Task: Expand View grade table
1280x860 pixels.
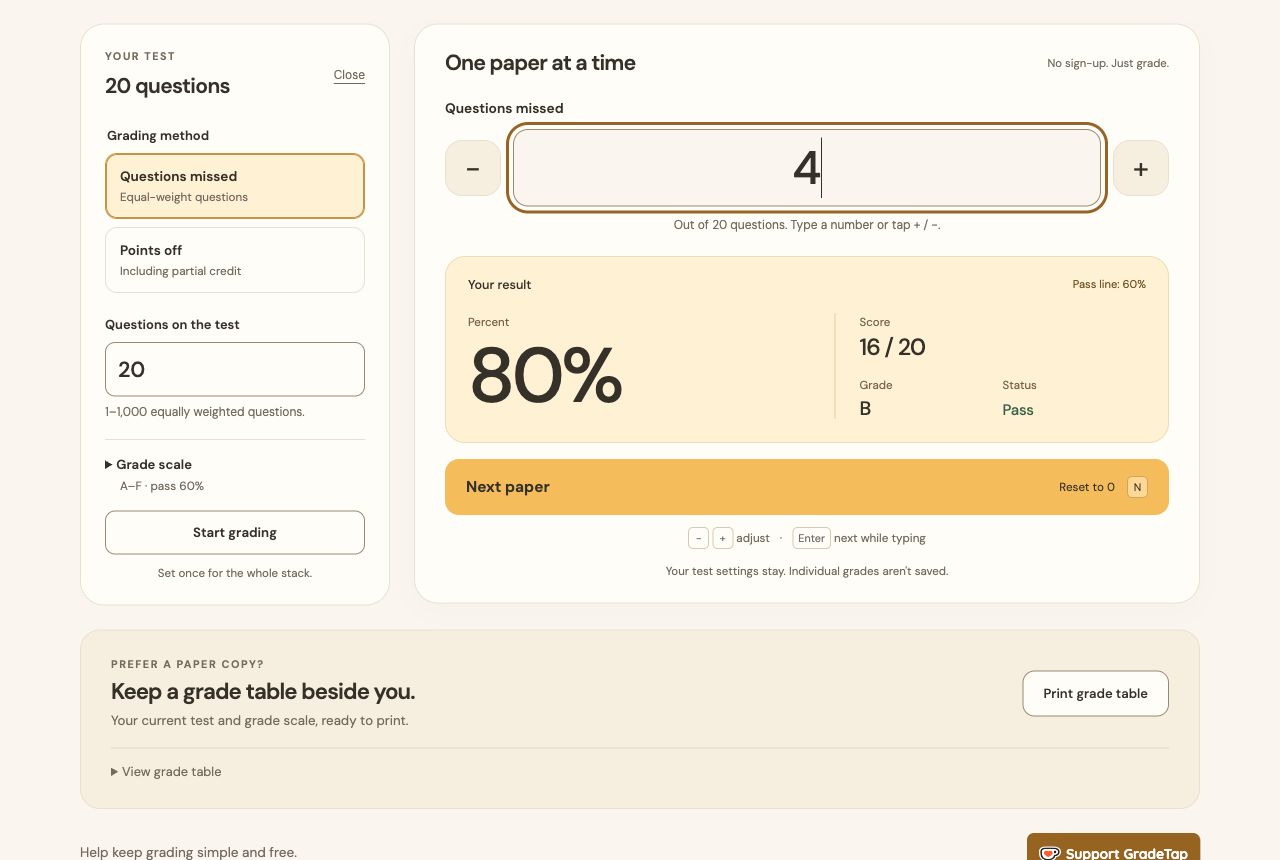Action: pos(166,772)
